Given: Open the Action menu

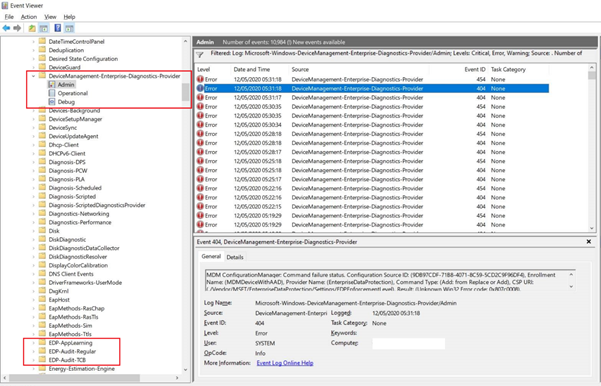Looking at the screenshot, I should click(x=29, y=17).
